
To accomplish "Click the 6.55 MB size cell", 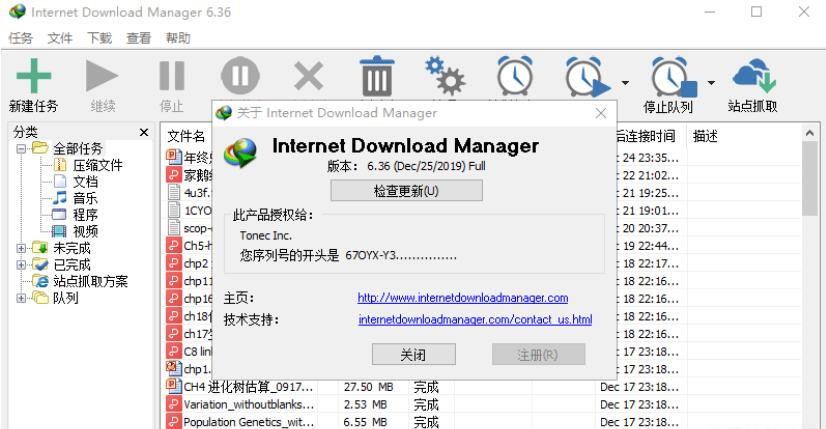I will 365,422.
